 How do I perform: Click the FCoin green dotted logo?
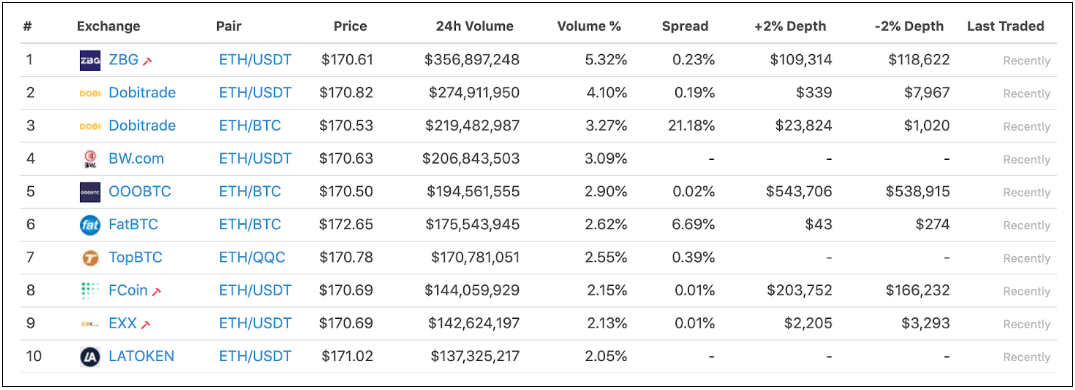coord(90,291)
